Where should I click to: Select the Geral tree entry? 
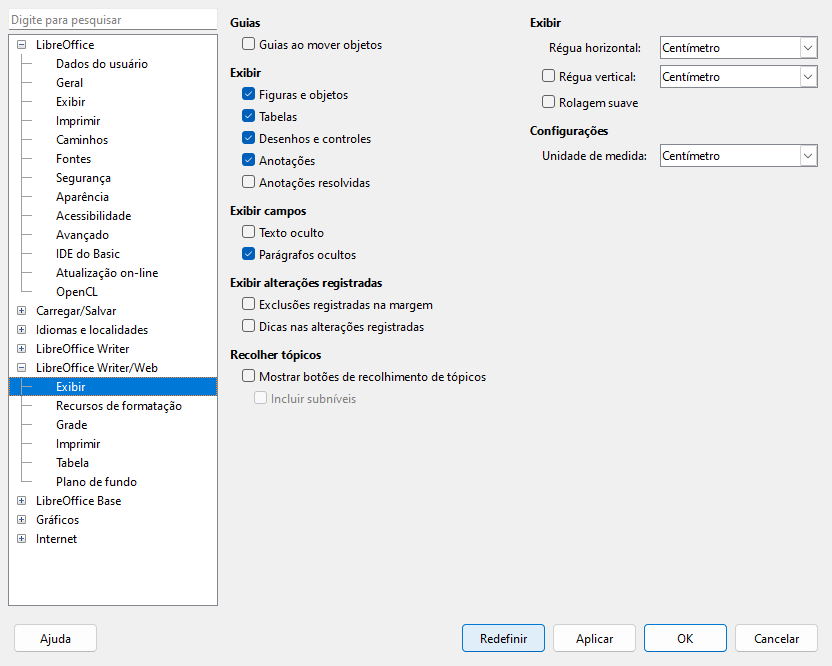[x=70, y=83]
